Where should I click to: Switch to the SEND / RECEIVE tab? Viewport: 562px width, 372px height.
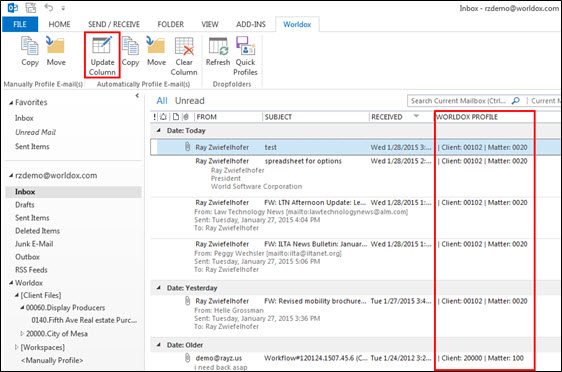click(x=114, y=24)
